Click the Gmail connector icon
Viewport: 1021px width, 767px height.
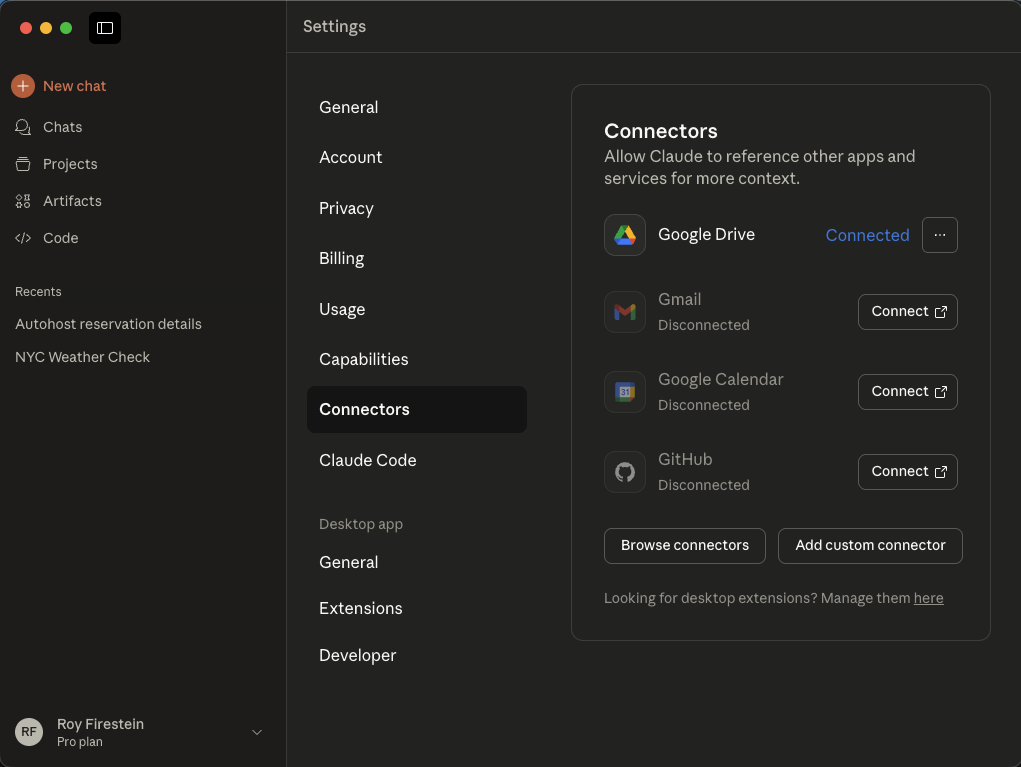point(624,311)
